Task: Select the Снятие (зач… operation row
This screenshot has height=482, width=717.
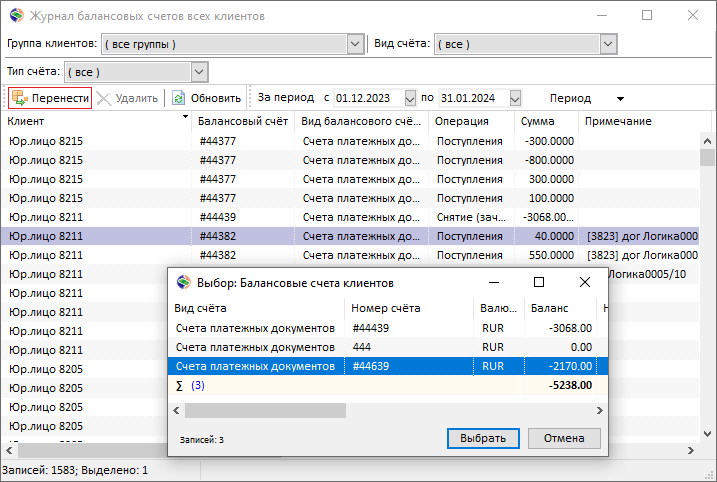Action: pos(350,217)
